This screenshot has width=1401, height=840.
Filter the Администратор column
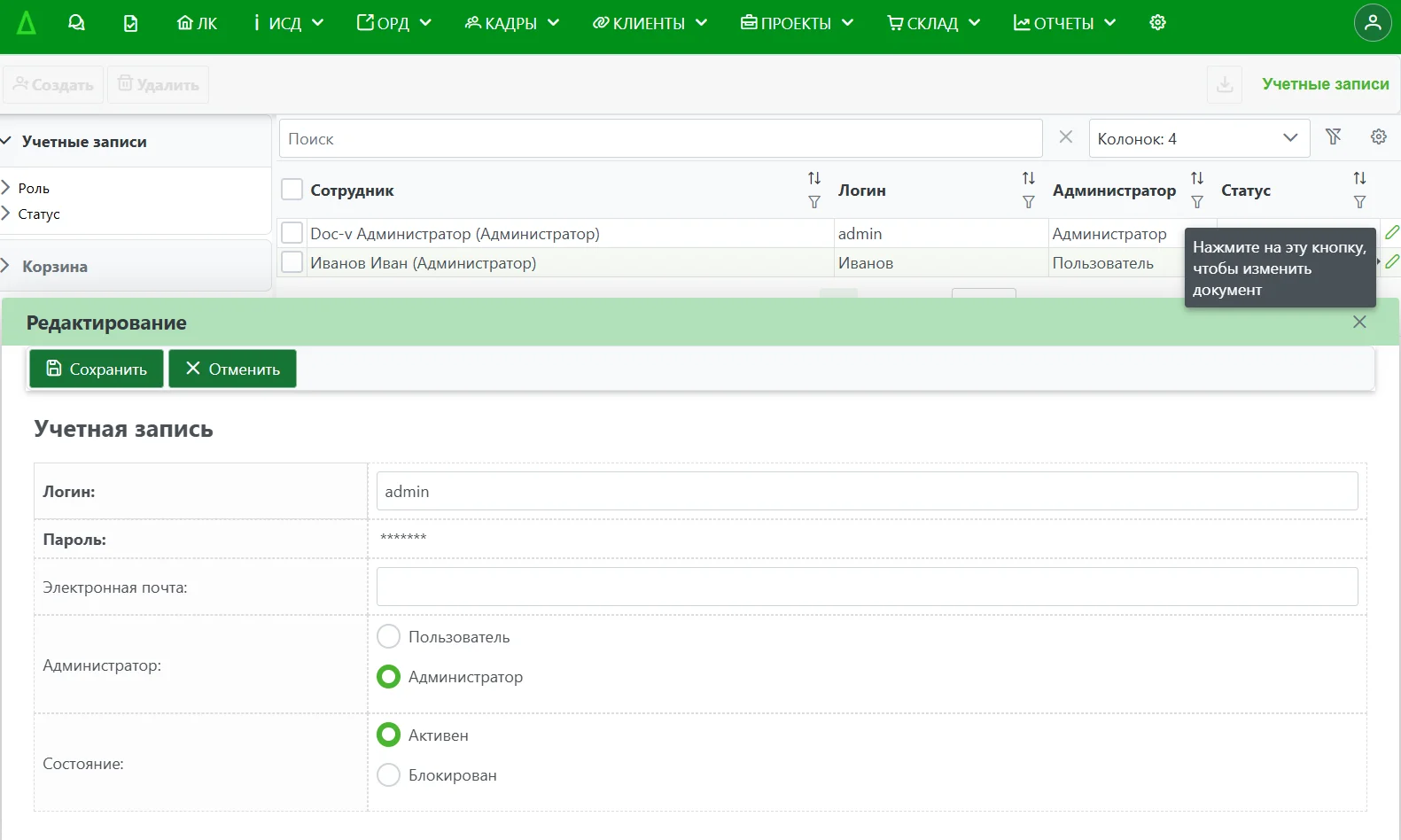pos(1197,202)
